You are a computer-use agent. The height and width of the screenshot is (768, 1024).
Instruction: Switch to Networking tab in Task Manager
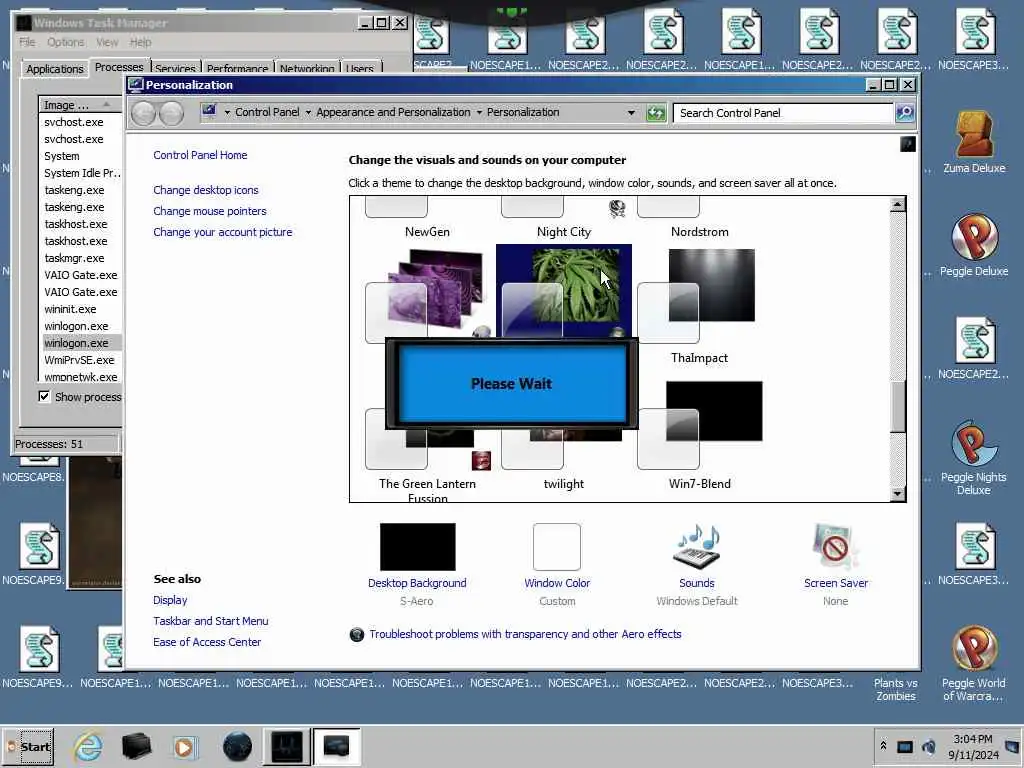[307, 69]
